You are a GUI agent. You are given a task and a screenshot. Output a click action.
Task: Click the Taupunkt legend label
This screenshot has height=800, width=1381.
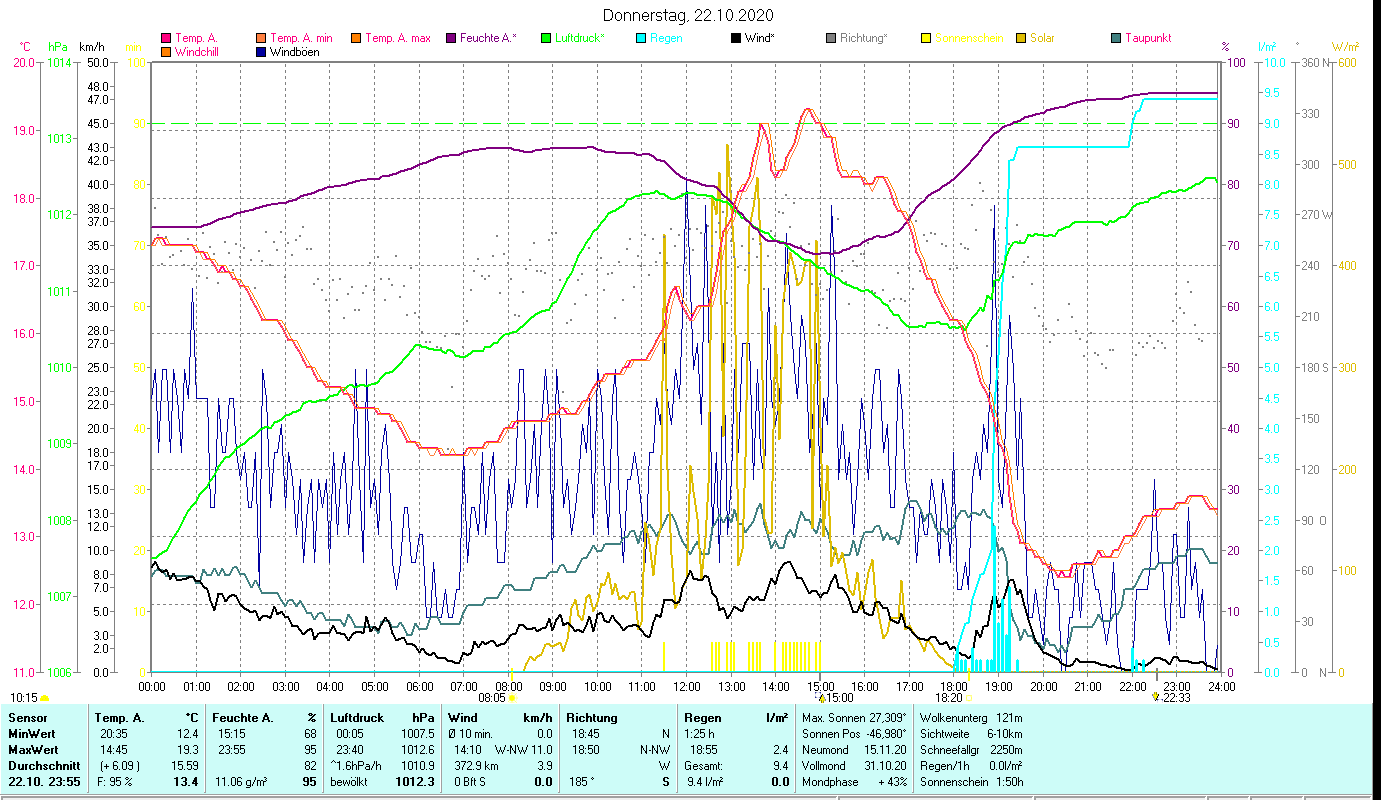click(x=1148, y=38)
